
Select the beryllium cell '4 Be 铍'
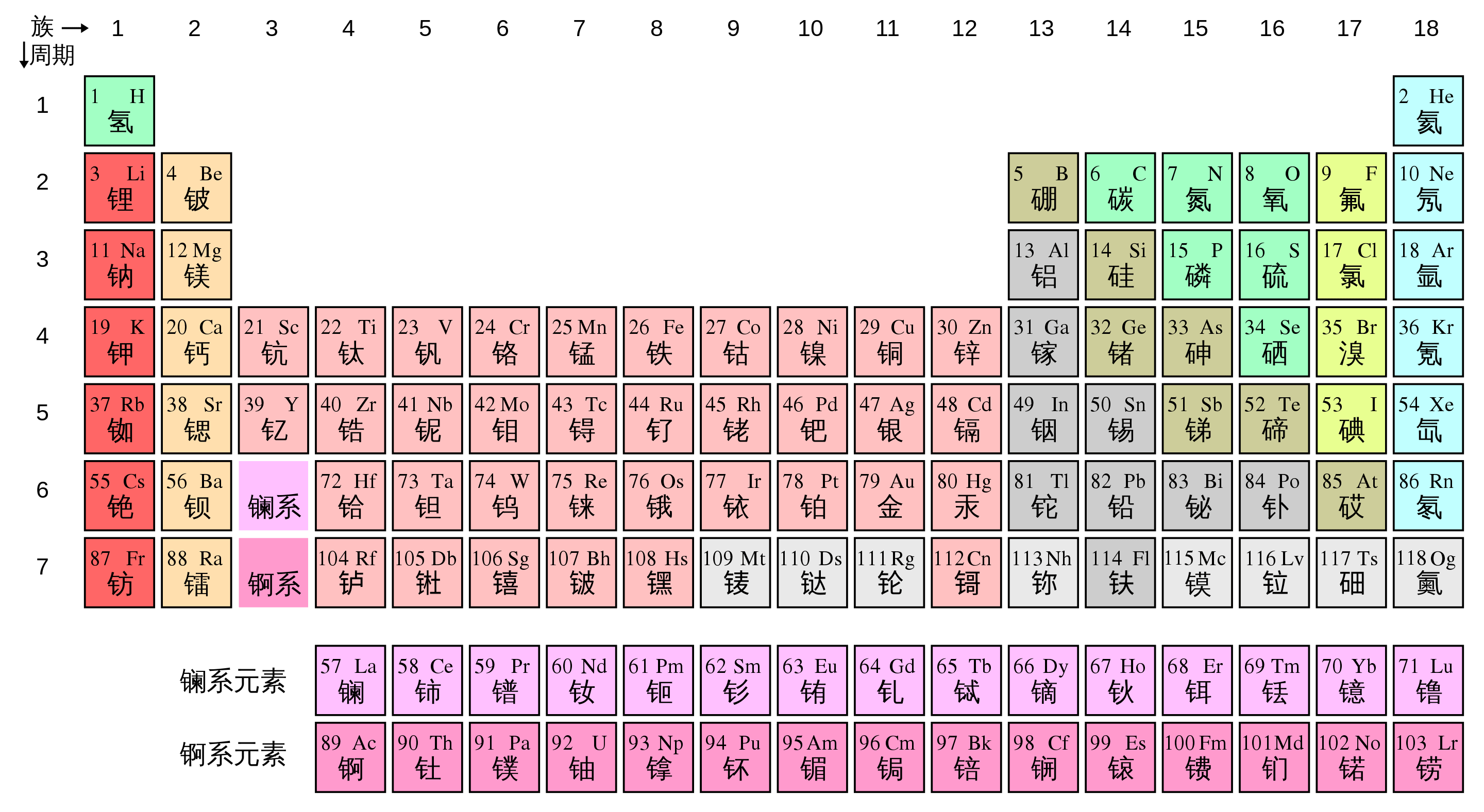pos(196,188)
